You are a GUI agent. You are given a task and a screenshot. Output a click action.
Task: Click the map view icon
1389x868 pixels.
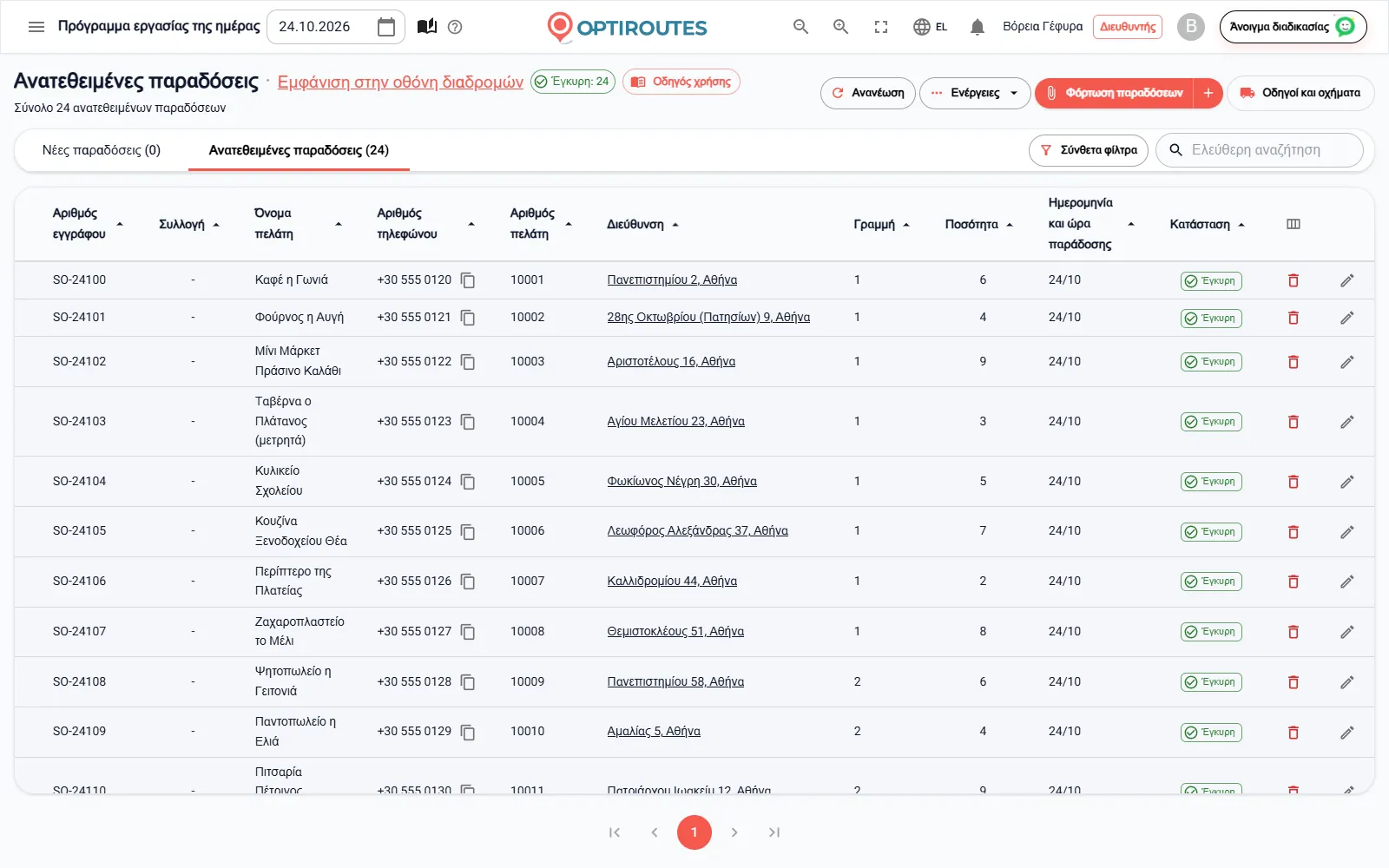click(427, 27)
